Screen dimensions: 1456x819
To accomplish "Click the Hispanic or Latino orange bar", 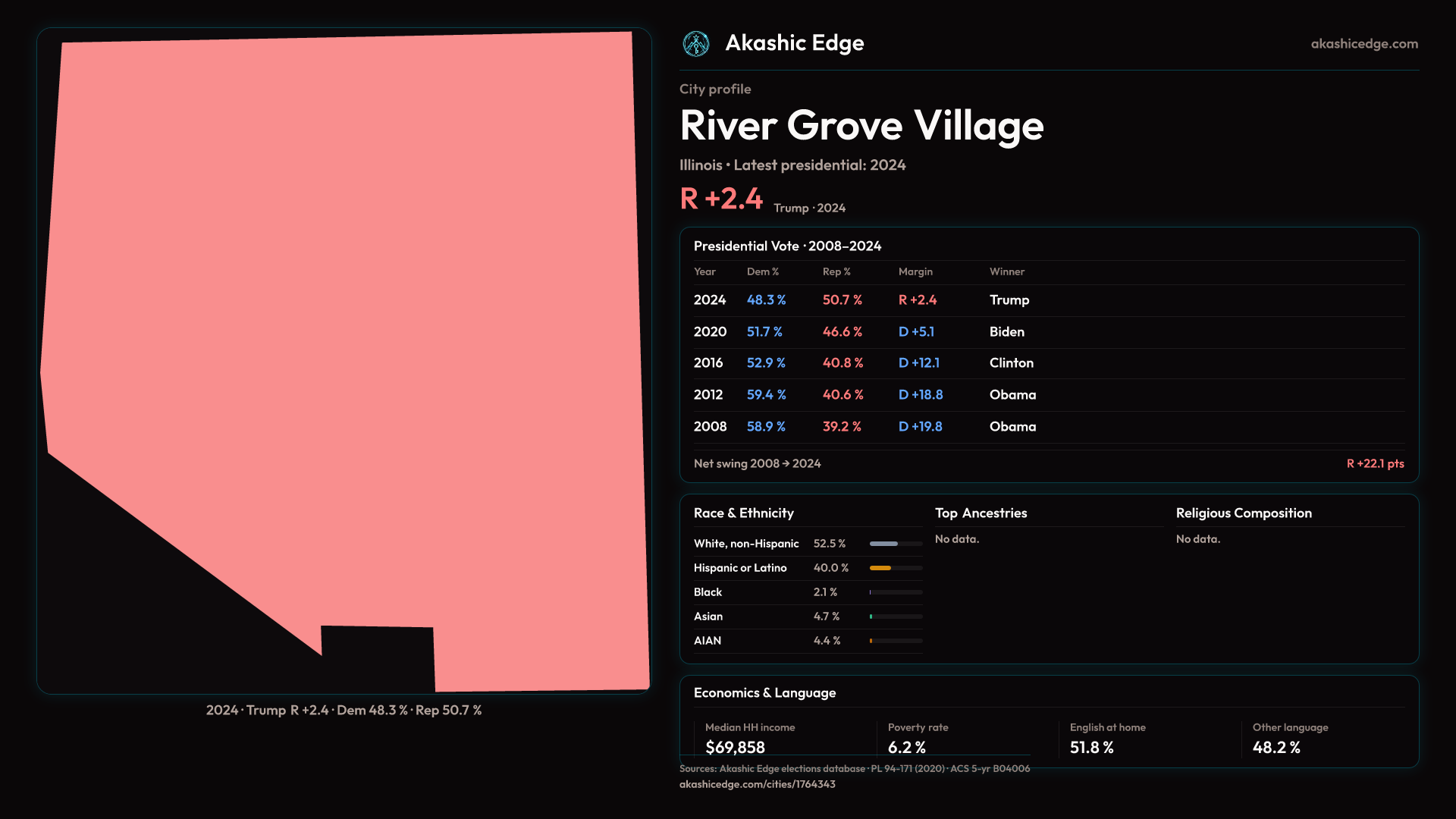I will tap(881, 568).
